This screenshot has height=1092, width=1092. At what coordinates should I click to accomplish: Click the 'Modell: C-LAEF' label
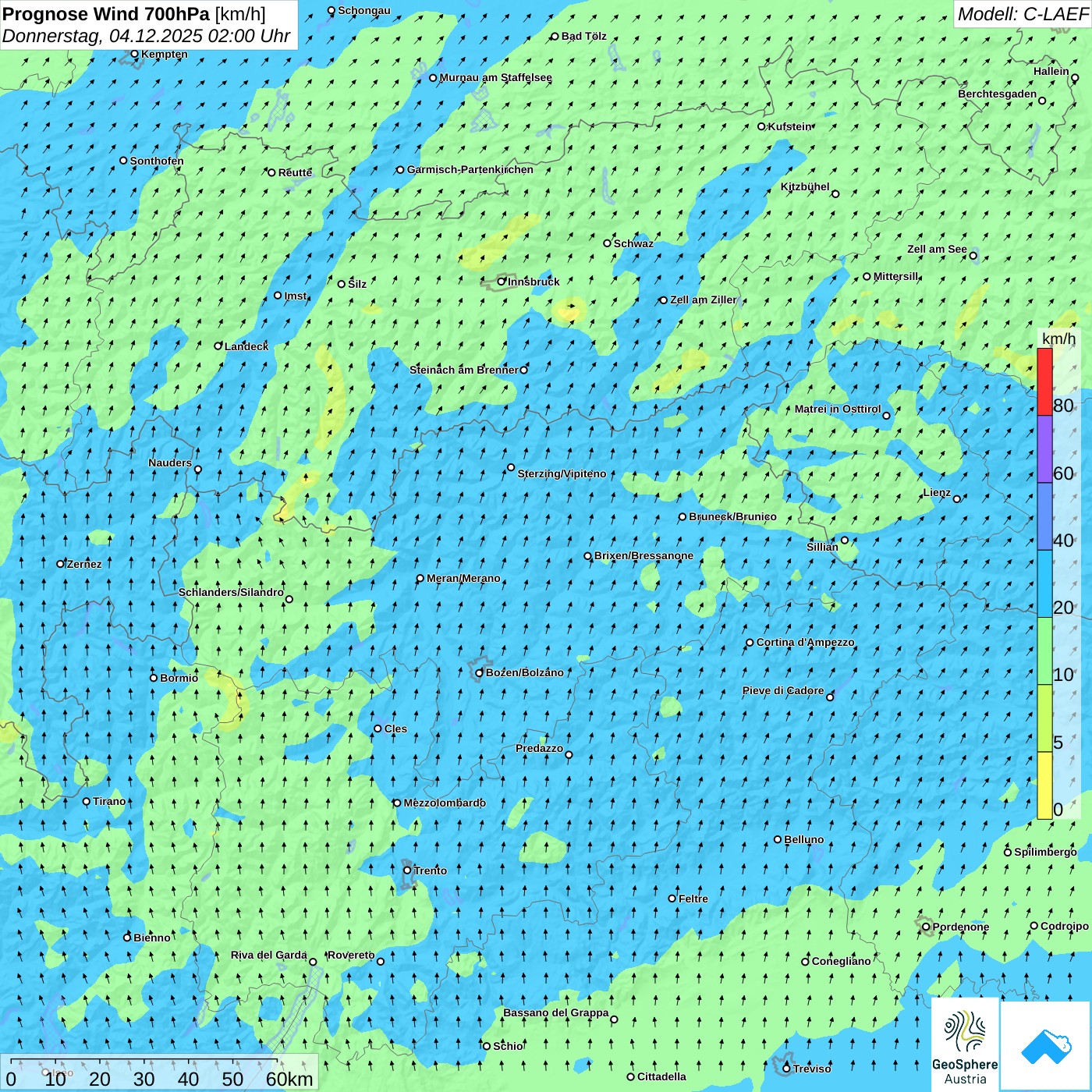(x=1023, y=14)
